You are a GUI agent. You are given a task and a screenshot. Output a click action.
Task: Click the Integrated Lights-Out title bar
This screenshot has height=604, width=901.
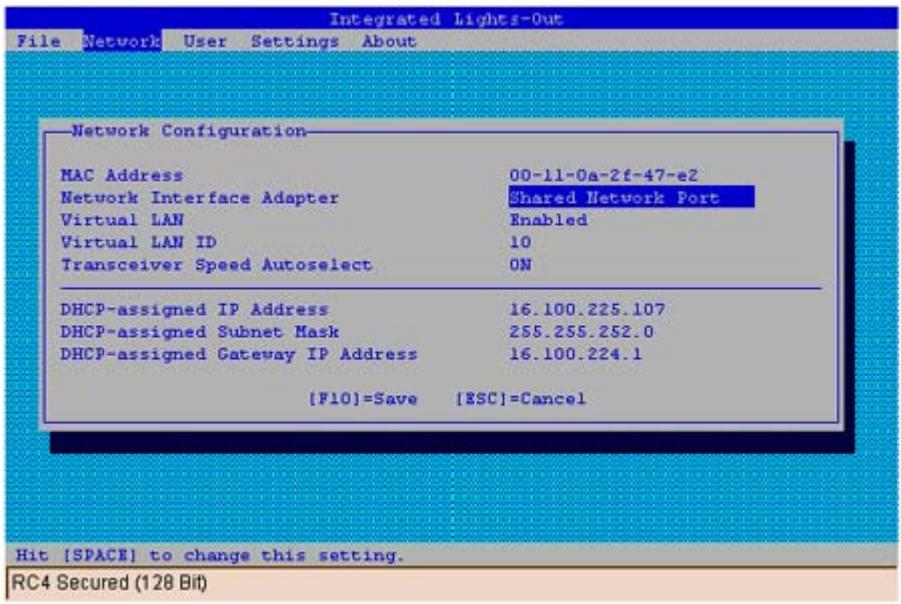(450, 19)
